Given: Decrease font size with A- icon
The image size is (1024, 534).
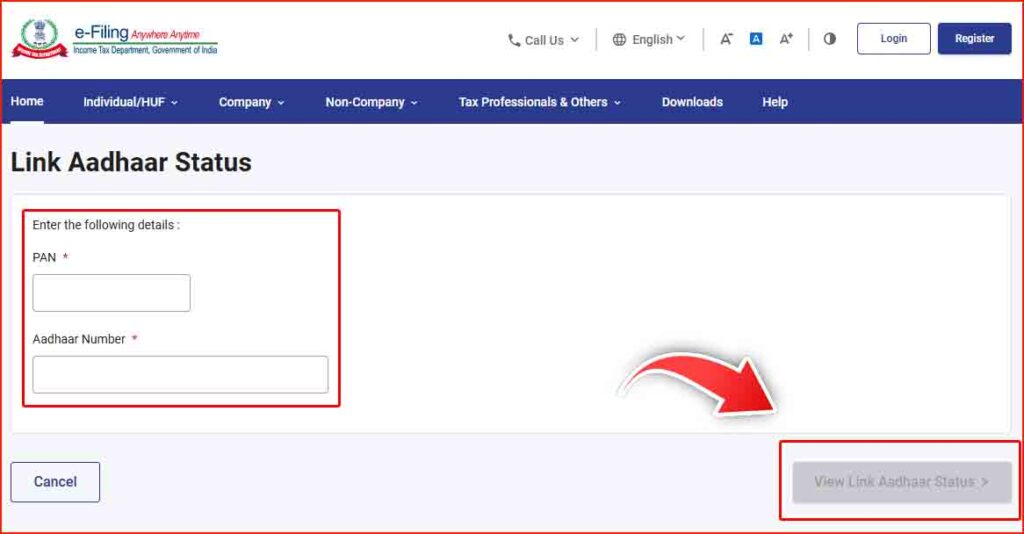Looking at the screenshot, I should coord(726,39).
